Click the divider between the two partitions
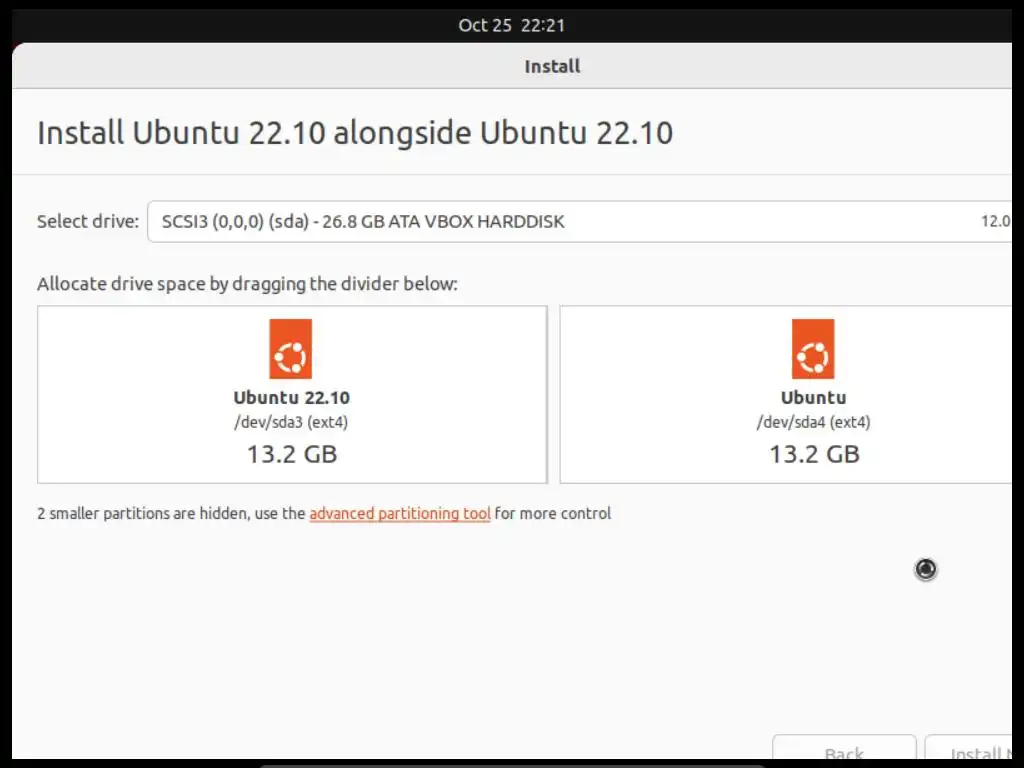The image size is (1024, 768). pos(553,394)
